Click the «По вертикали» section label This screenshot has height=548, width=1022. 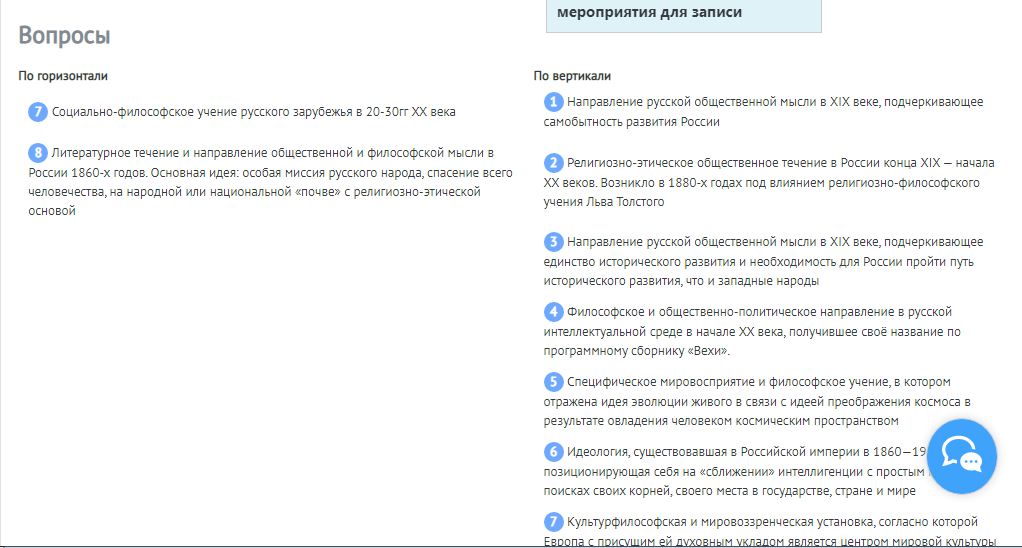pos(572,76)
